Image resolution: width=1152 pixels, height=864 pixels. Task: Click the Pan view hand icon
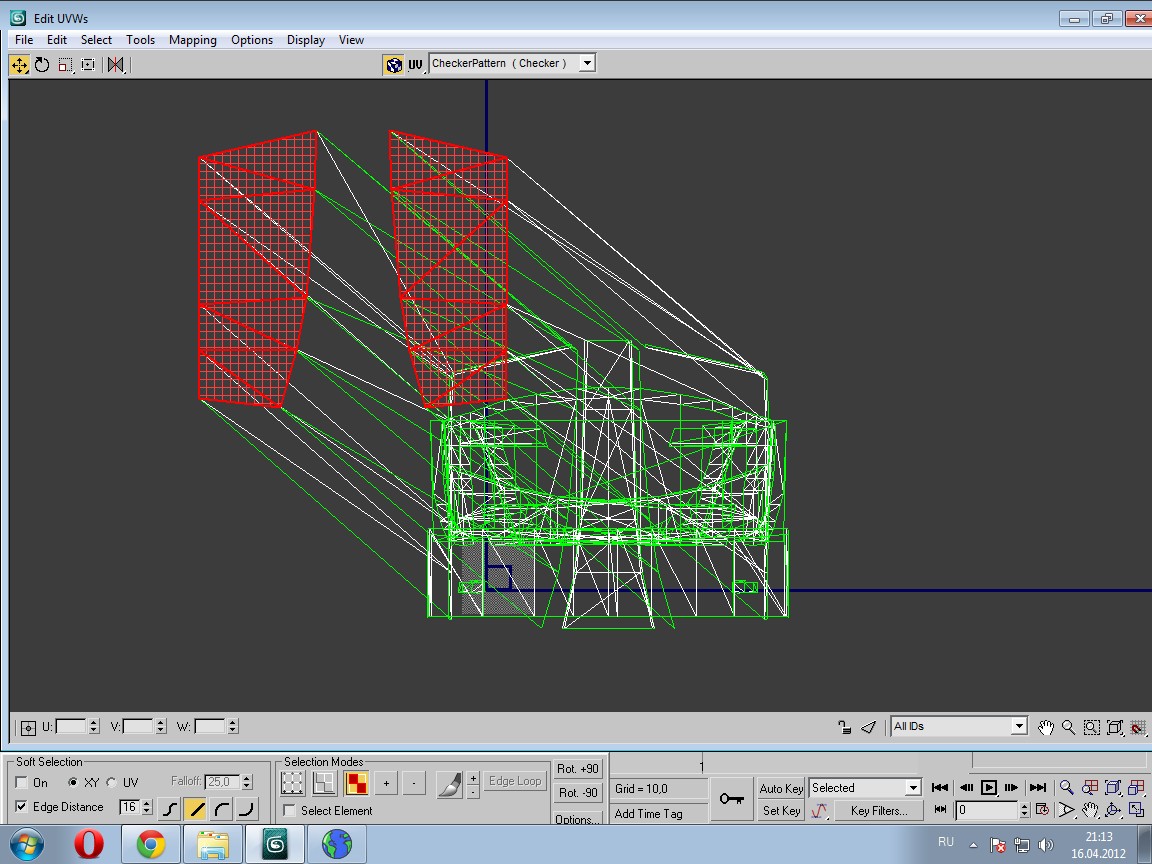[x=1046, y=727]
